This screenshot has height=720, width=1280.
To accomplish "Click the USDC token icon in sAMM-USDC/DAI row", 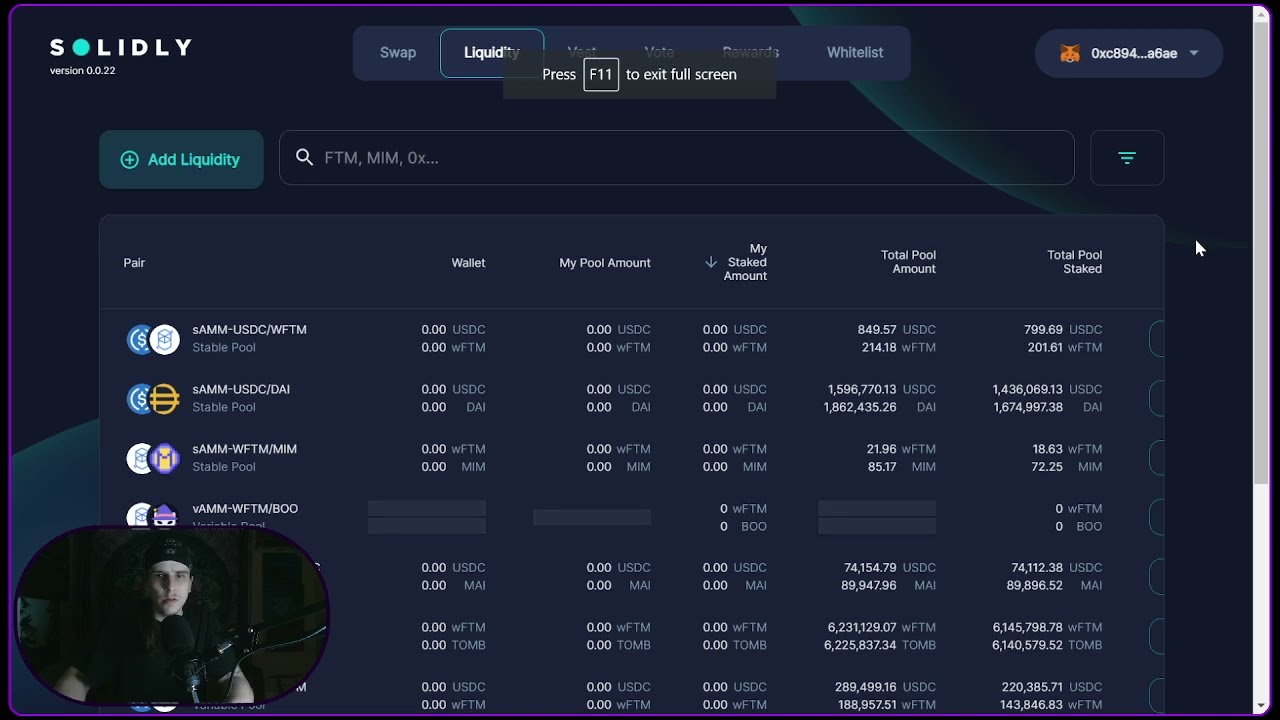I will pyautogui.click(x=140, y=399).
